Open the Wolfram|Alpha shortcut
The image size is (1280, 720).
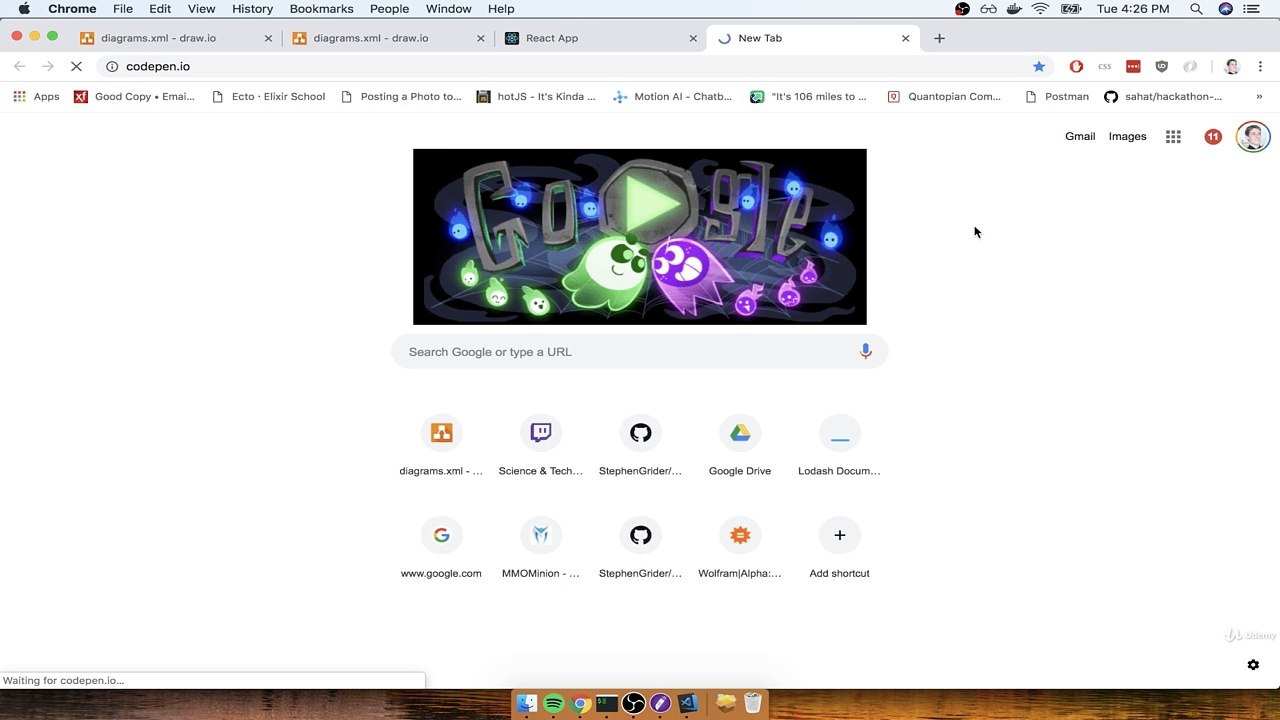(x=740, y=548)
